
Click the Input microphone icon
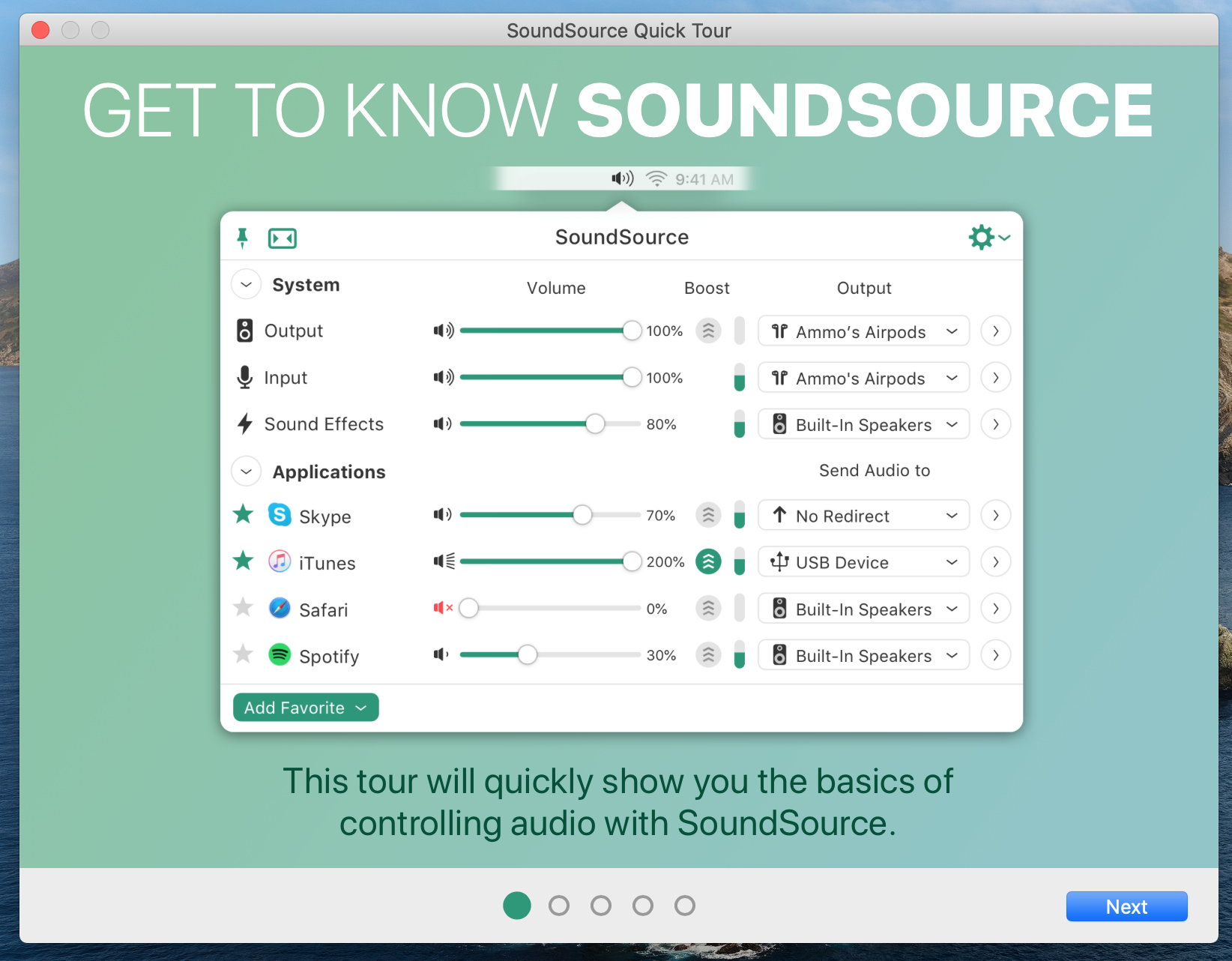(x=245, y=377)
